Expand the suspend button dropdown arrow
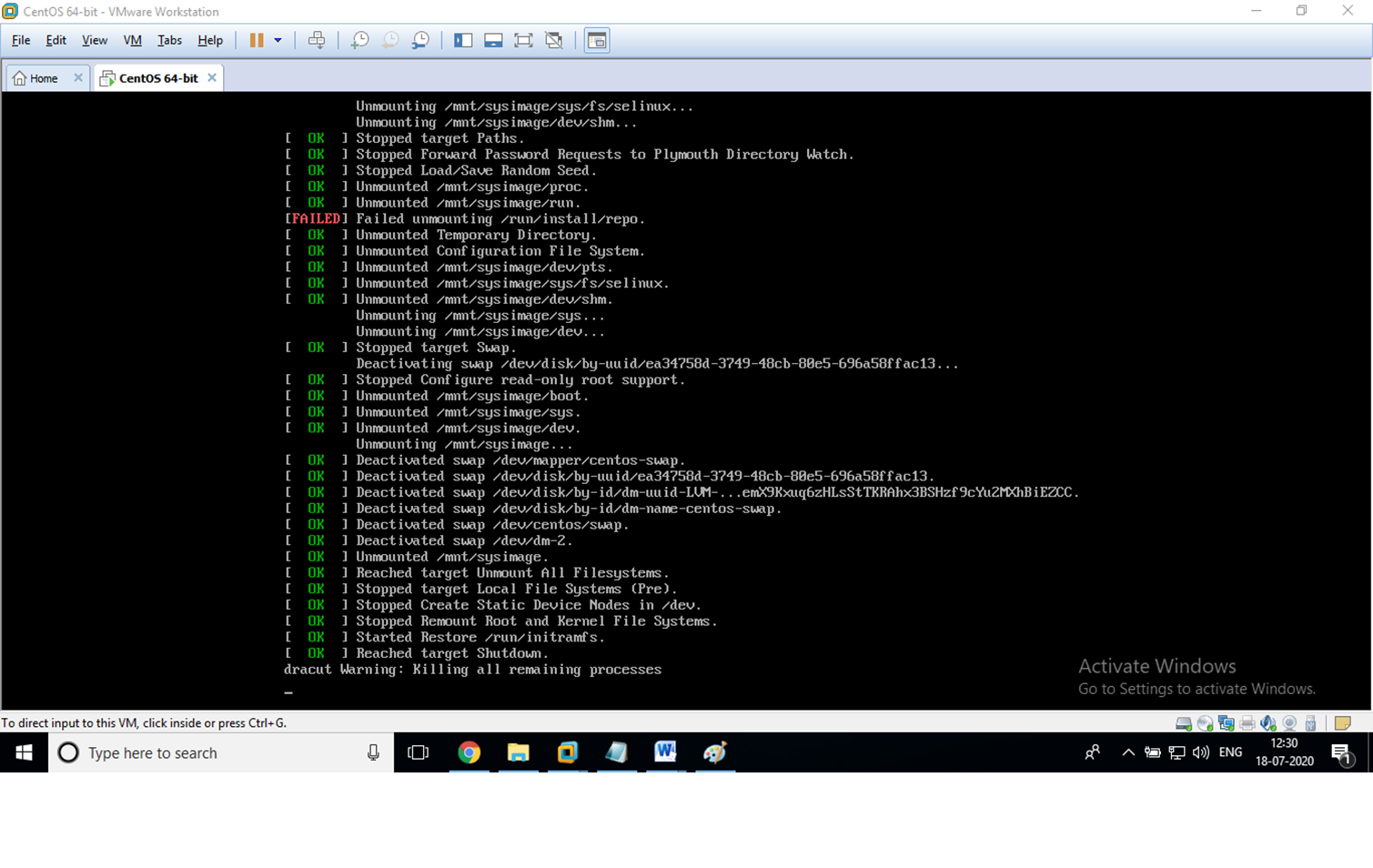 (278, 40)
